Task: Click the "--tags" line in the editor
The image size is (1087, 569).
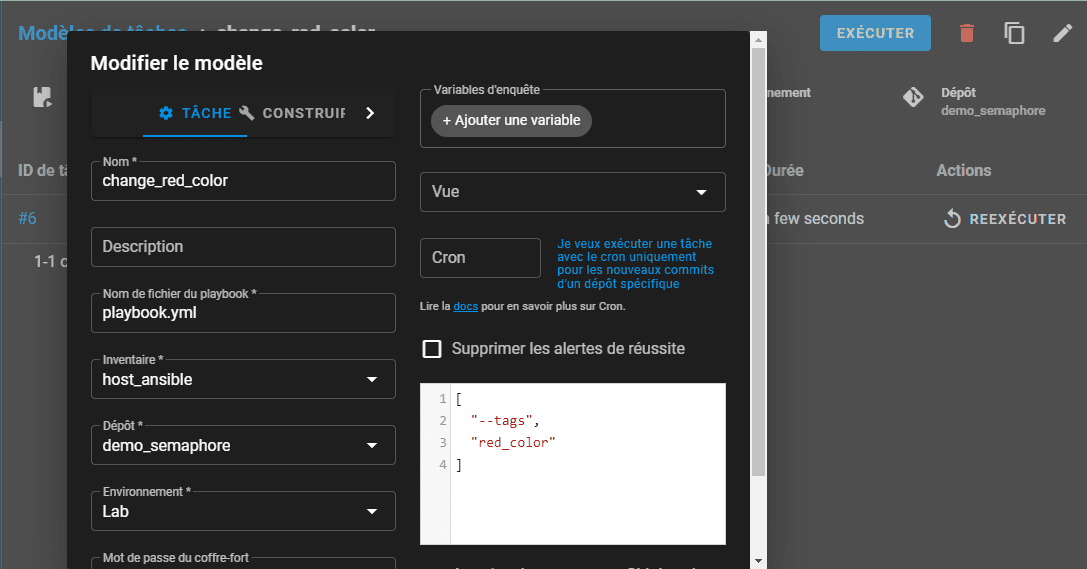Action: coord(505,421)
